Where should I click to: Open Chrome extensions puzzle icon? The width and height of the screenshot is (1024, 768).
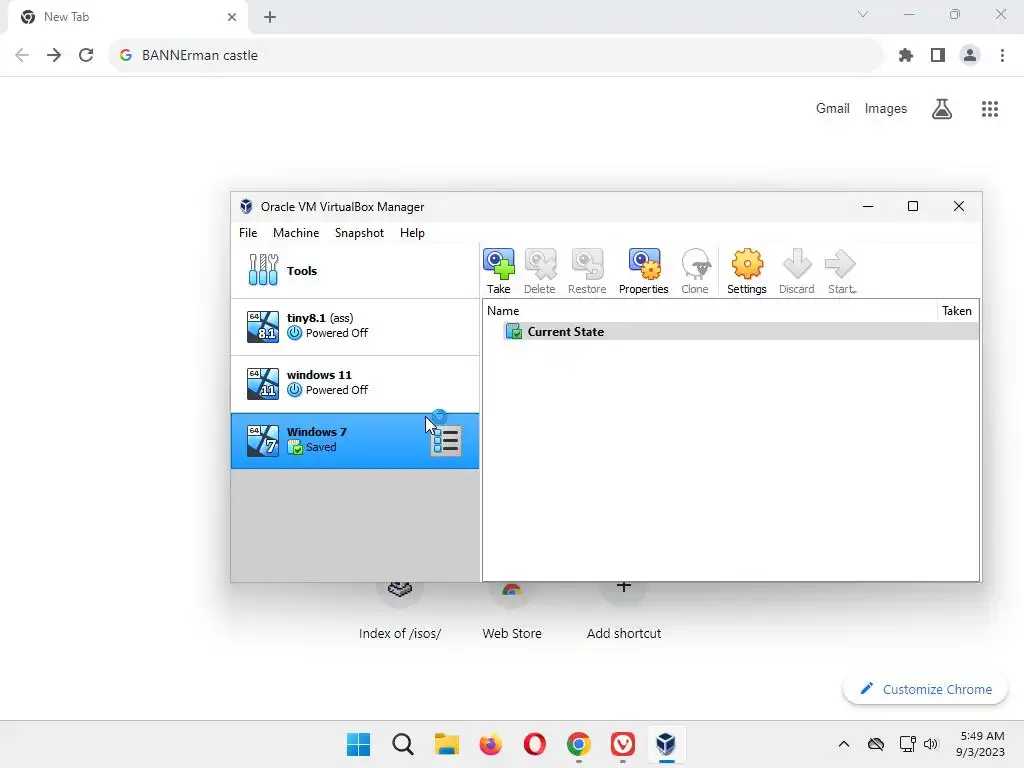tap(906, 56)
